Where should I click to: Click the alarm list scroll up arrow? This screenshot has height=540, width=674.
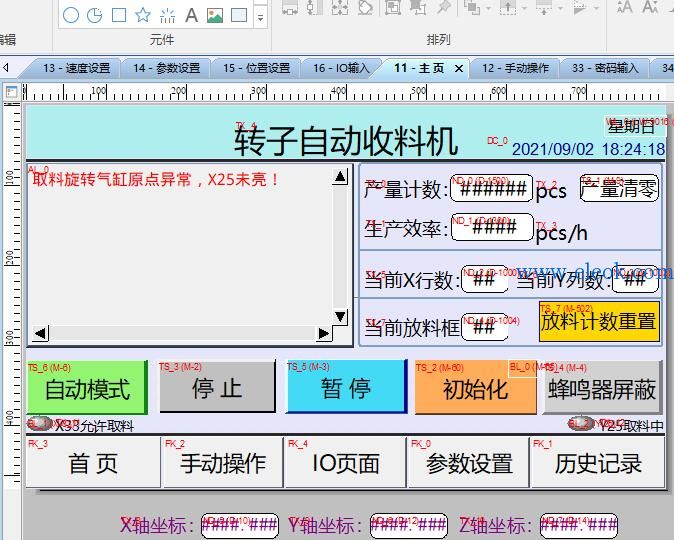[340, 177]
